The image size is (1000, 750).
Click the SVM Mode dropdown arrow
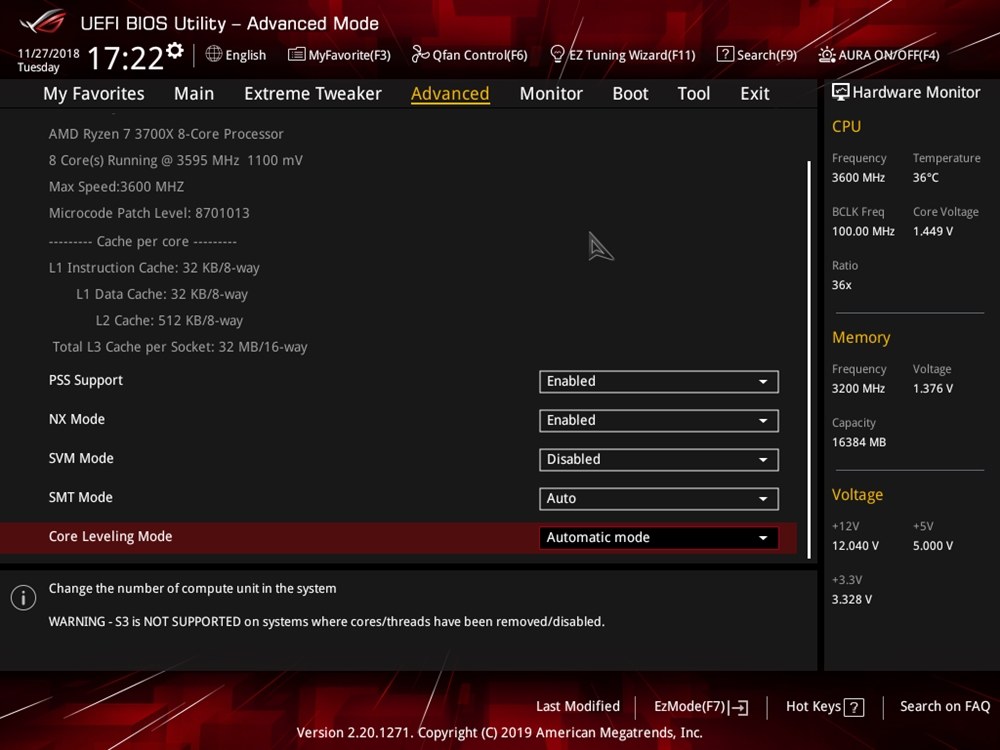point(763,460)
